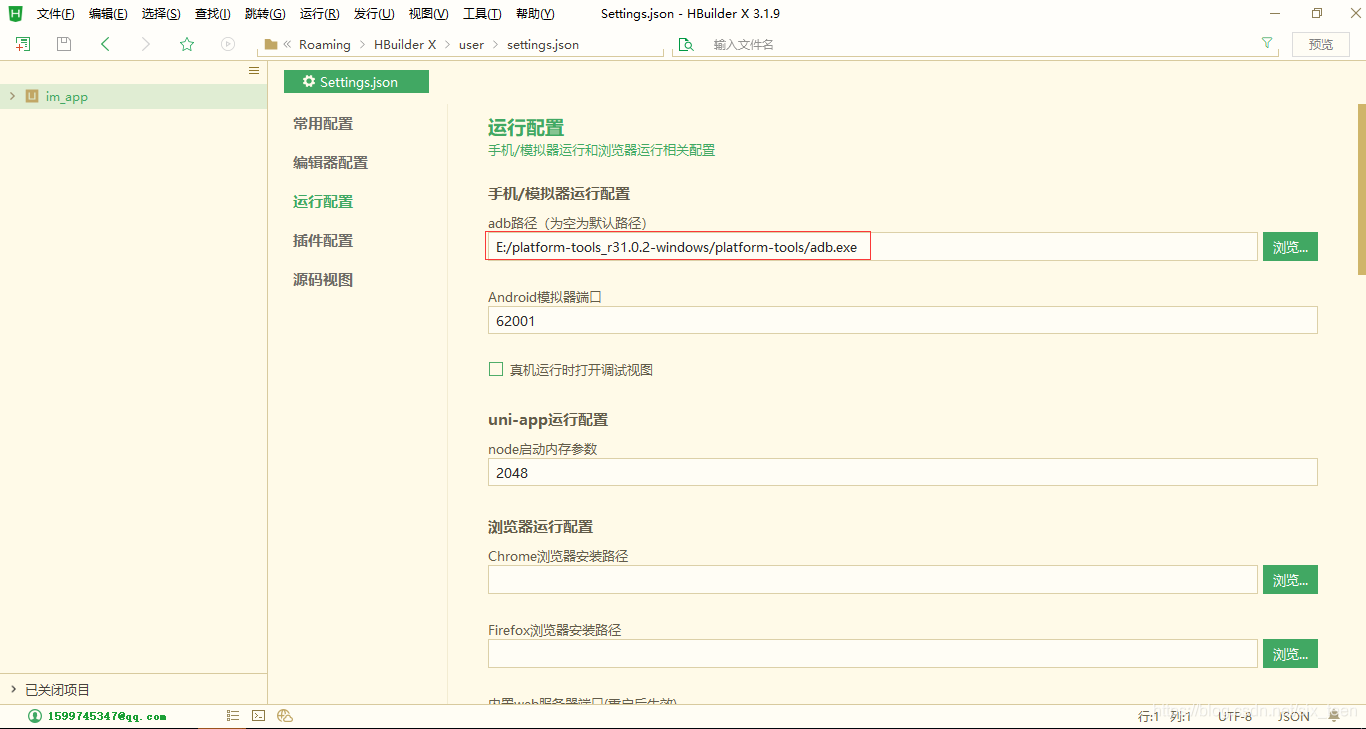Switch to 编辑器配置 settings section
The height and width of the screenshot is (729, 1366).
click(x=330, y=163)
